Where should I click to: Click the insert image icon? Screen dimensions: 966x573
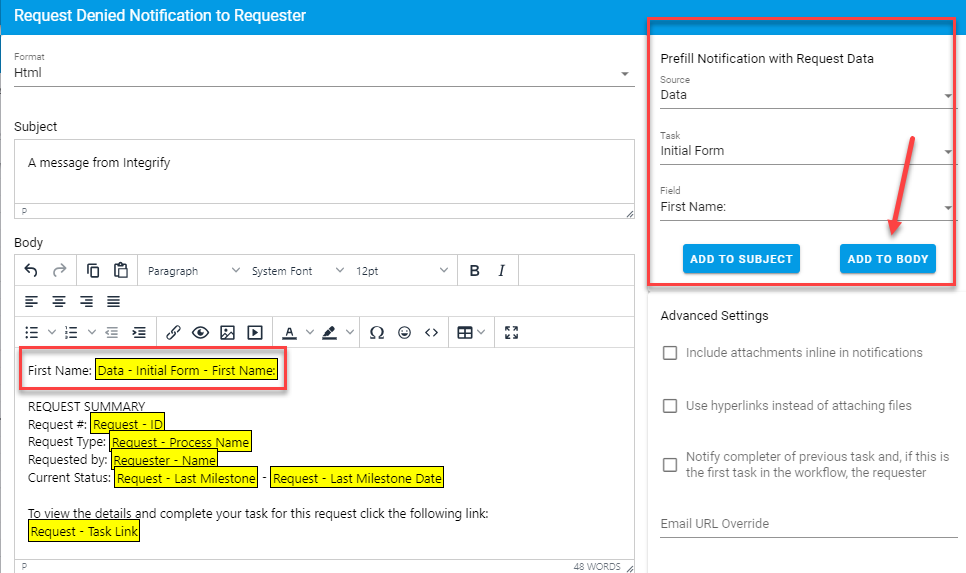[x=228, y=333]
